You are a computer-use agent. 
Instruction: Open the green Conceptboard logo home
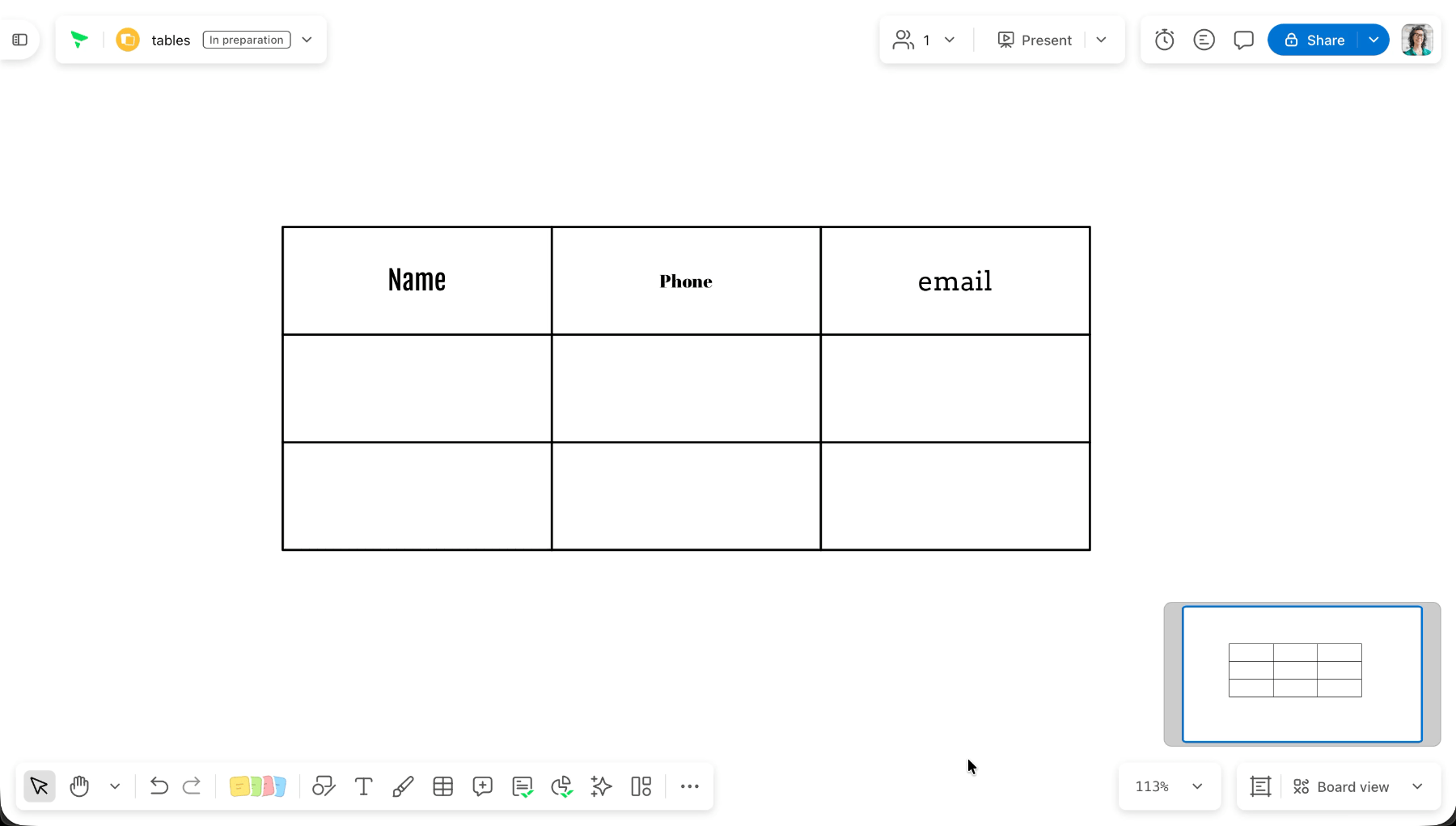(79, 40)
